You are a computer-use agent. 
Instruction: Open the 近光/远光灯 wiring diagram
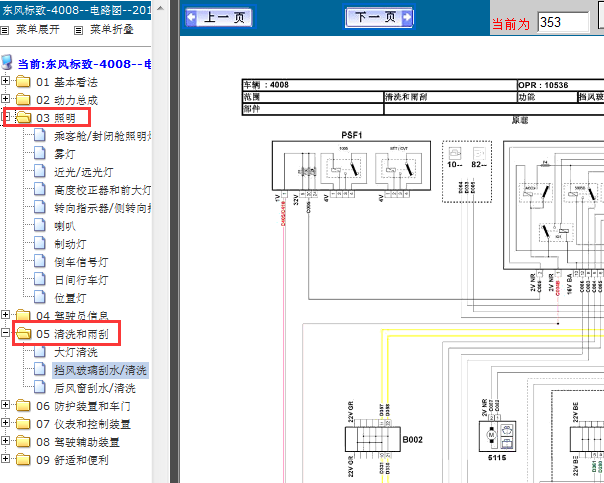pos(84,172)
